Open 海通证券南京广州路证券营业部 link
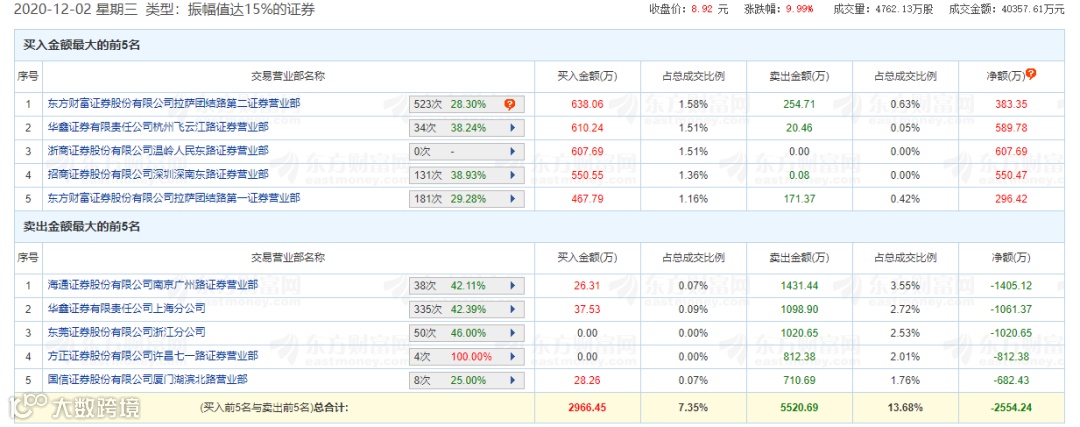This screenshot has height=427, width=1080. pyautogui.click(x=153, y=284)
